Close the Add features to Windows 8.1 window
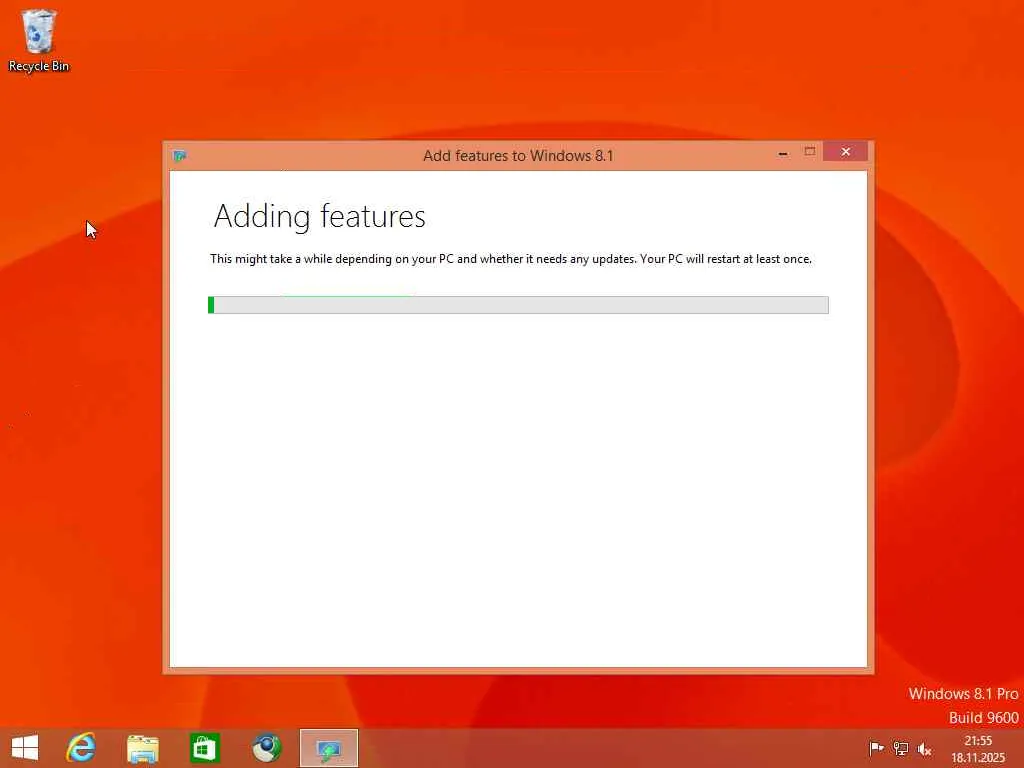 coord(846,152)
